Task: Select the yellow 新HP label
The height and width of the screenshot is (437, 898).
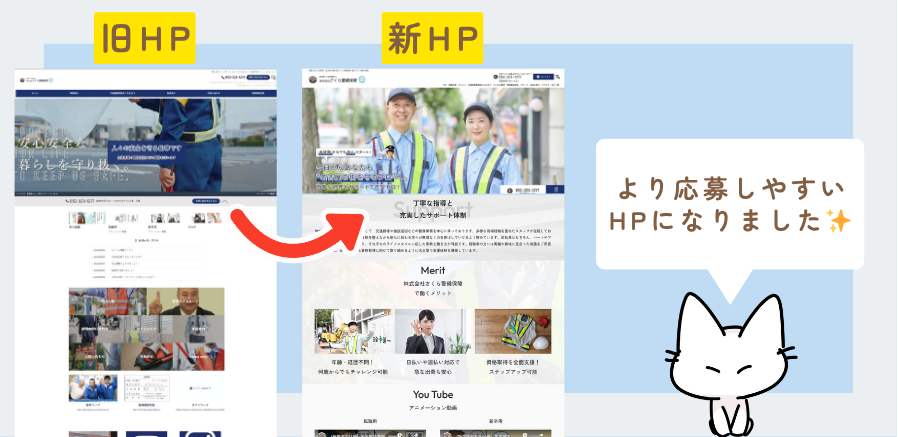Action: pos(432,38)
